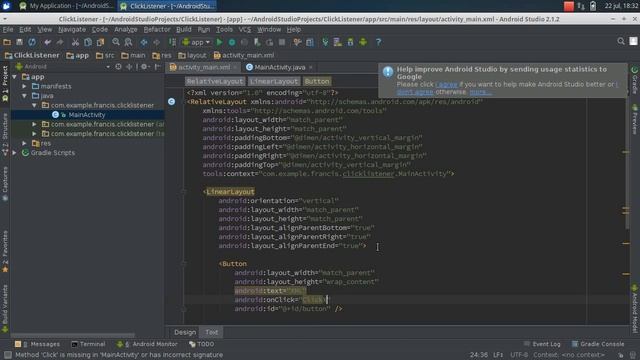Toggle the Preview tool window button

coord(635,119)
